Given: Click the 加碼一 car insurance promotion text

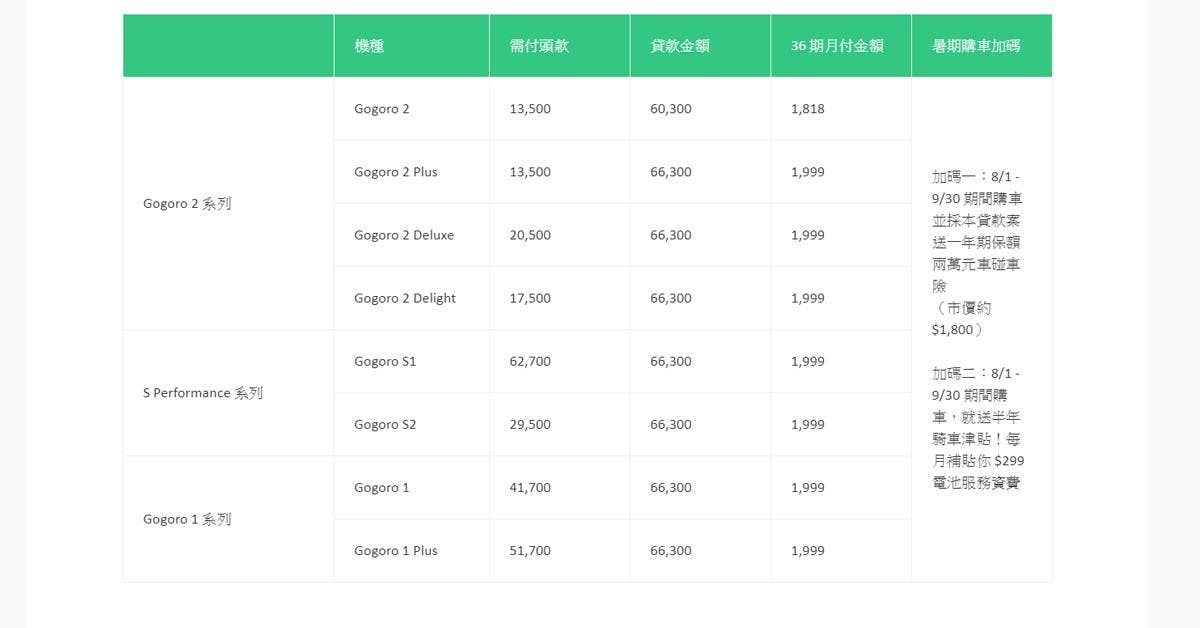Looking at the screenshot, I should [977, 253].
